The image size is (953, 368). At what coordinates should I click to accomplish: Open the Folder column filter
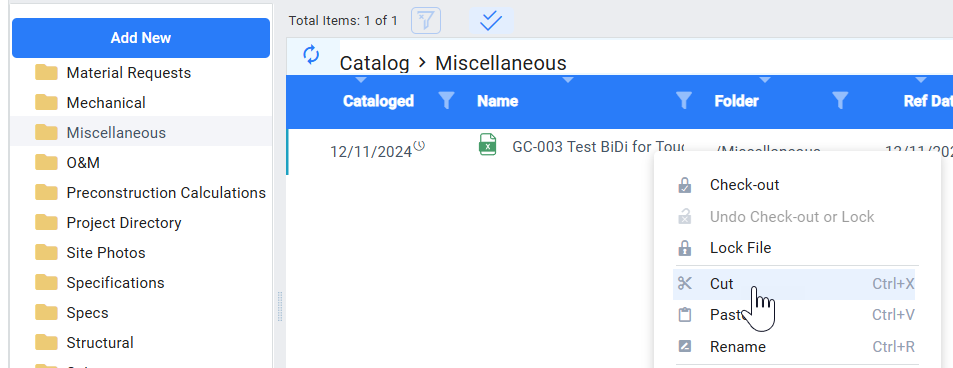coord(840,101)
